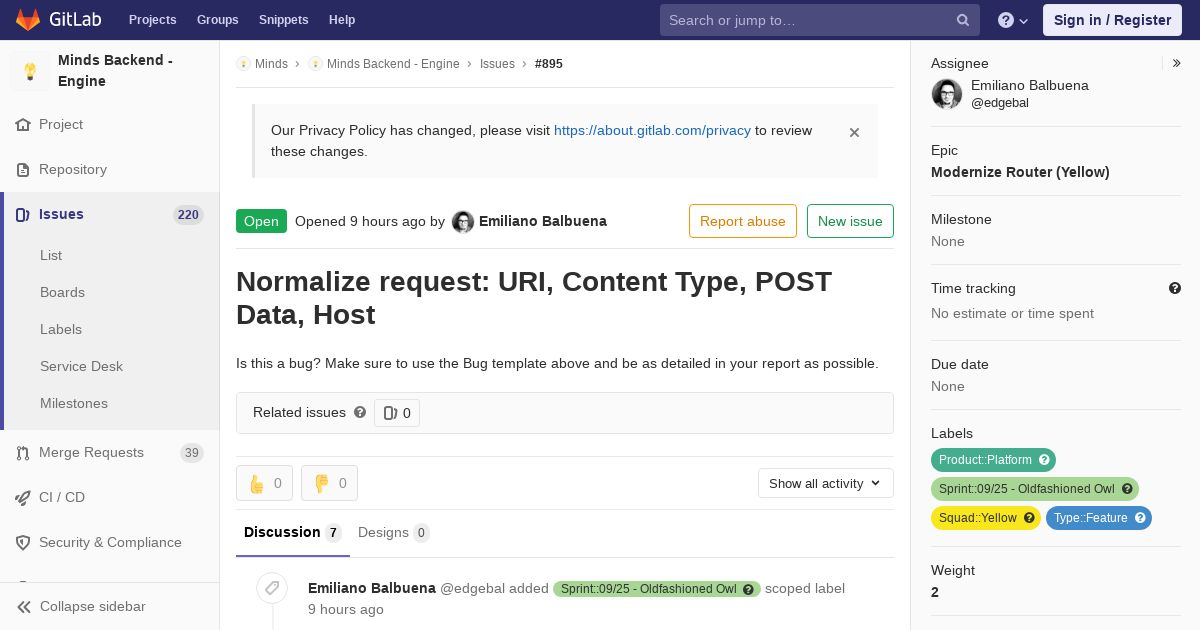Click the thumbs down reaction

pyautogui.click(x=329, y=483)
